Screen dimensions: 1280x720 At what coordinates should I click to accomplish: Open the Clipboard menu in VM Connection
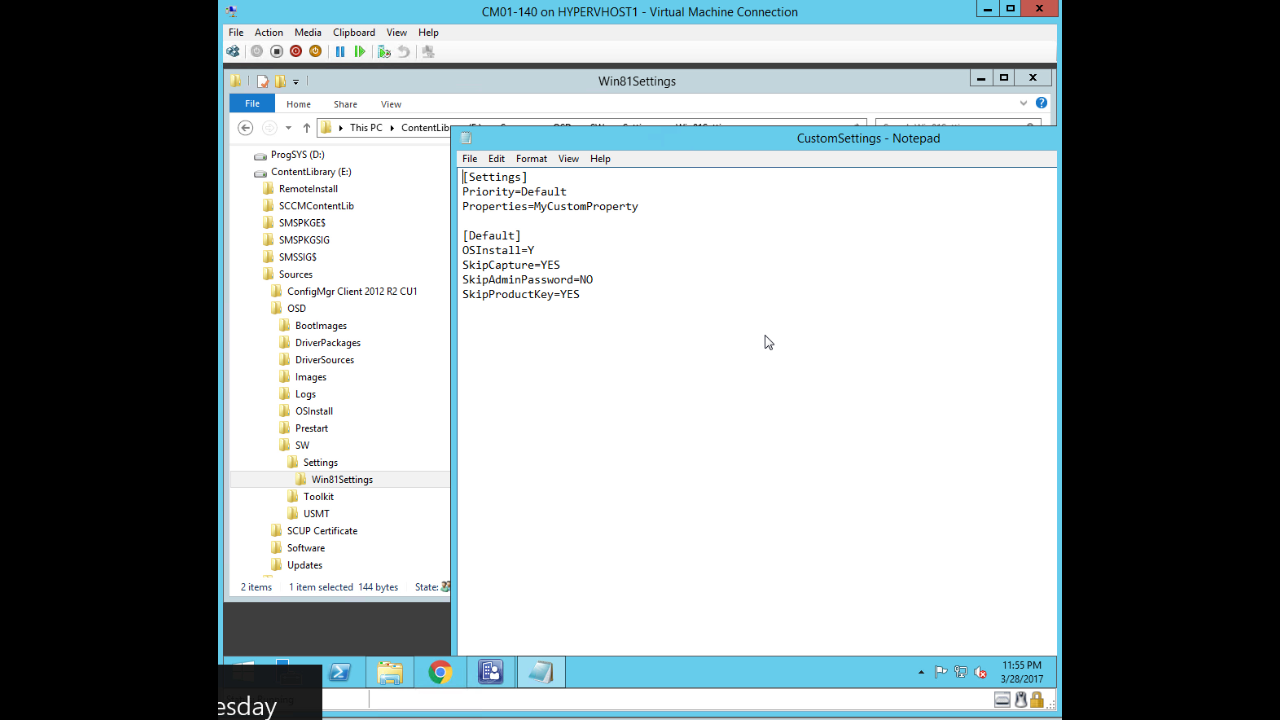pos(354,33)
